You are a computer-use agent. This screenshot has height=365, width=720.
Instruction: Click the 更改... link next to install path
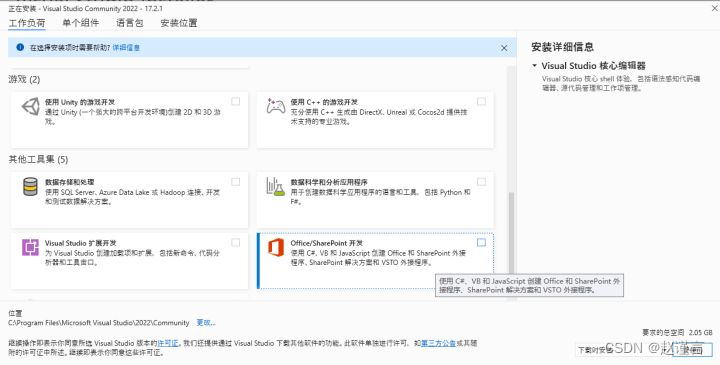pyautogui.click(x=206, y=323)
